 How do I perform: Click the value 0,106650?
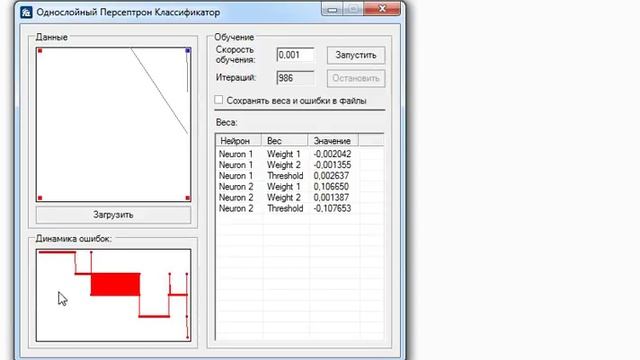331,187
